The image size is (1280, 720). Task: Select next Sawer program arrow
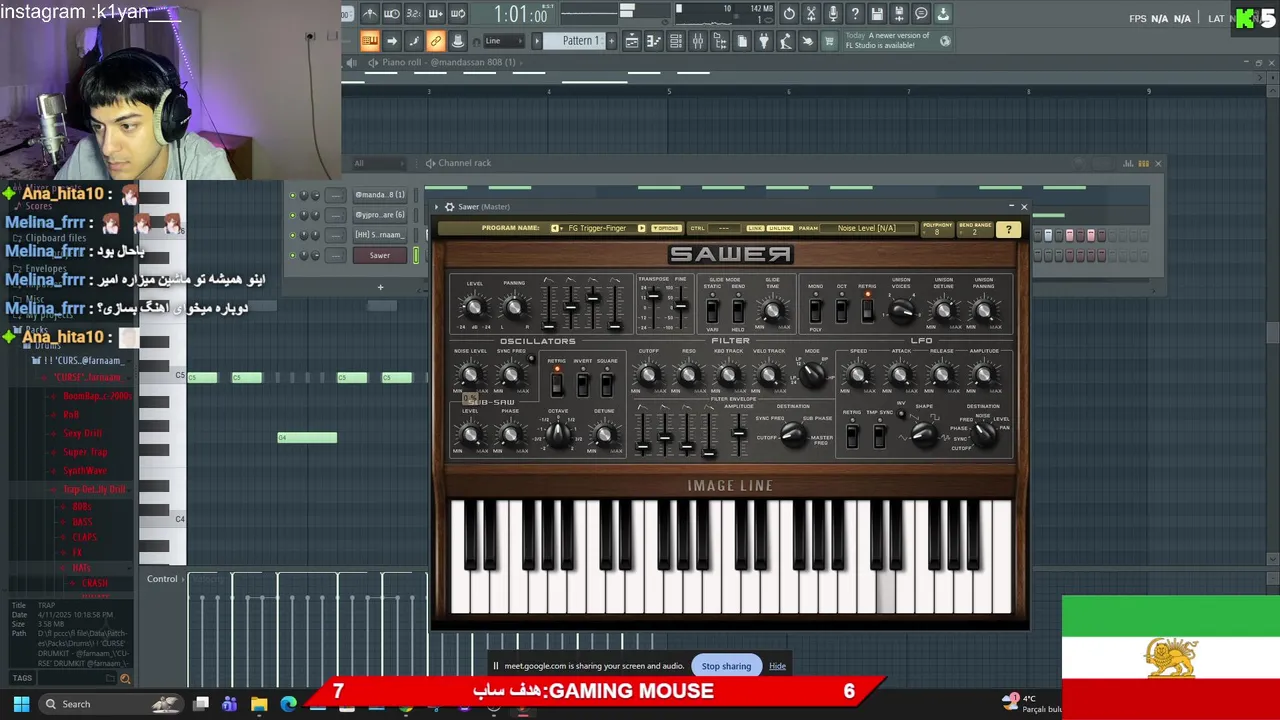[641, 228]
